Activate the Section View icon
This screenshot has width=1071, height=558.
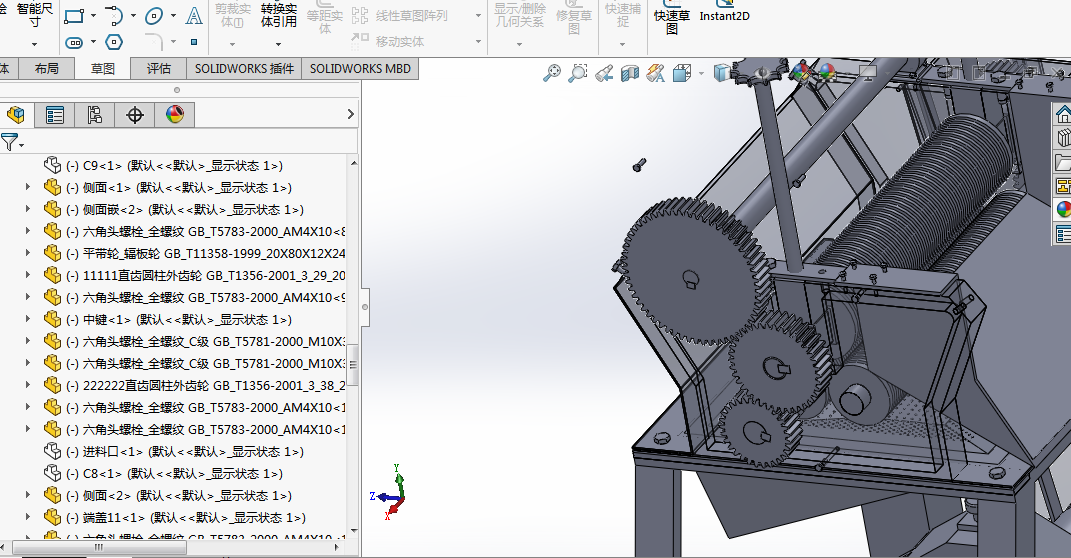630,73
